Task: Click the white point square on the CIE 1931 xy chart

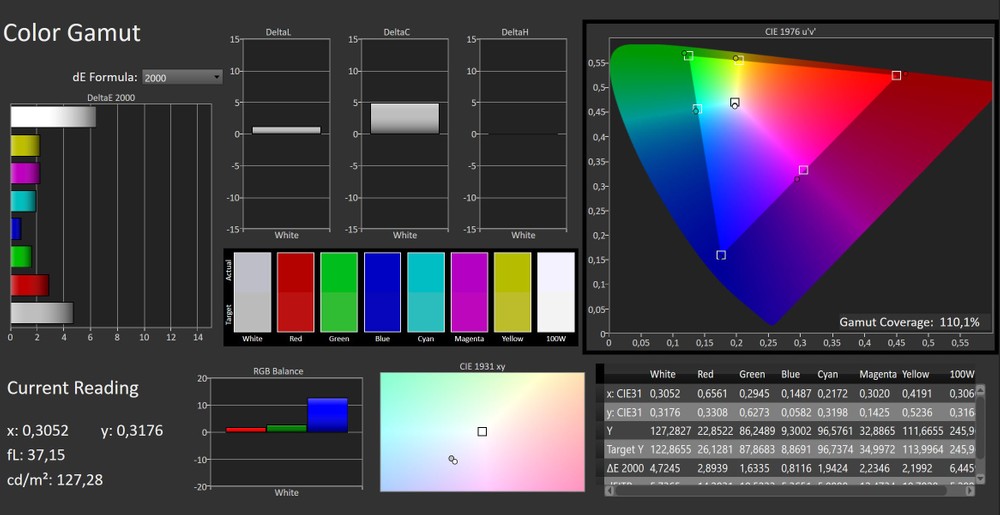Action: 482,432
